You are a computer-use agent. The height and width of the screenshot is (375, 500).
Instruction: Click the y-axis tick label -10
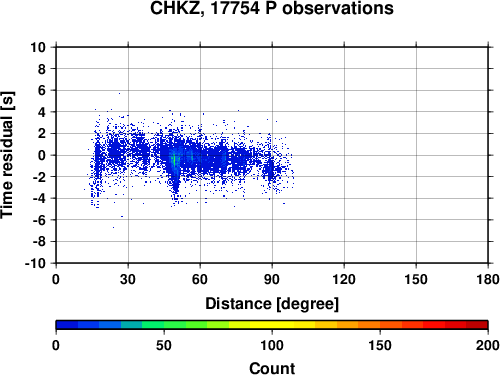pyautogui.click(x=35, y=263)
